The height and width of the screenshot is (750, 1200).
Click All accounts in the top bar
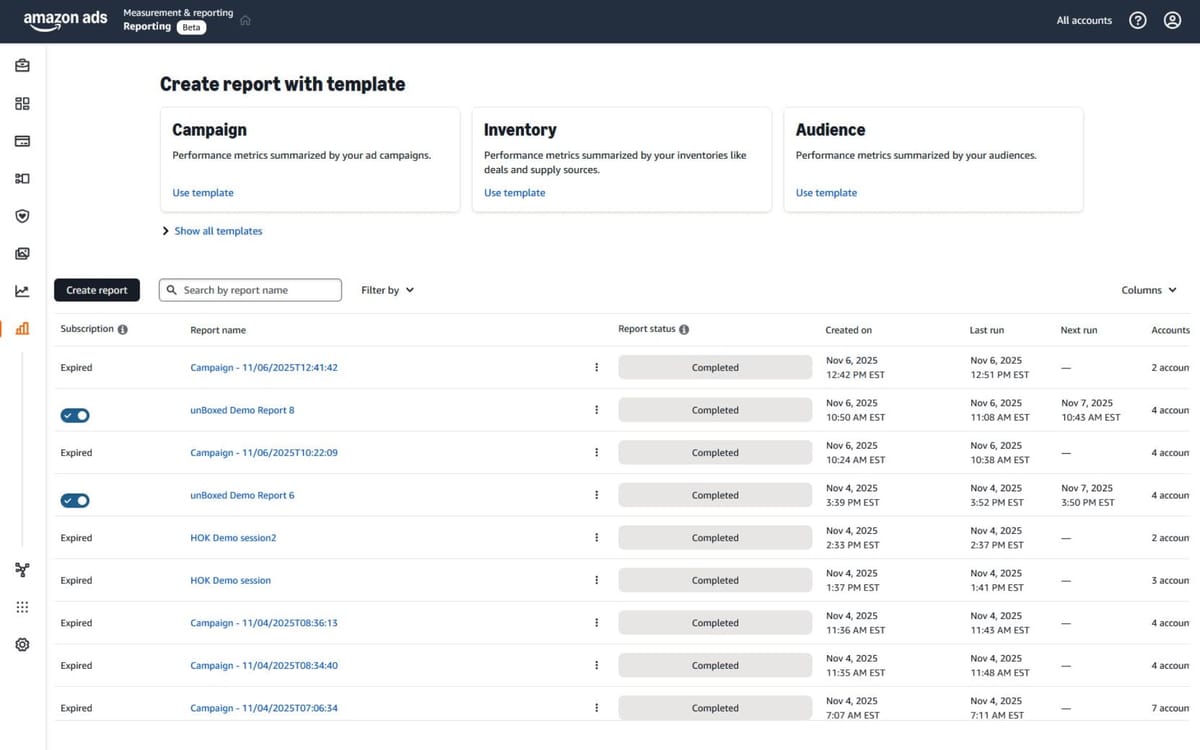(1083, 20)
